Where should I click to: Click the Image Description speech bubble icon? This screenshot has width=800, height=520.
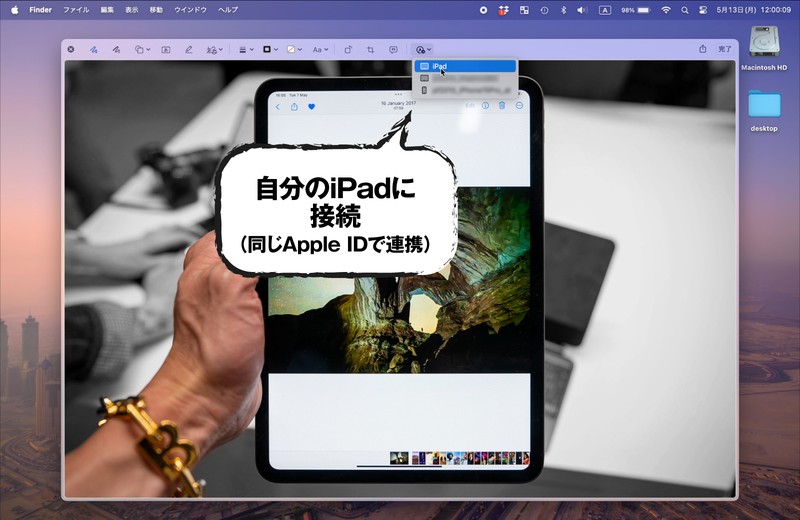pos(393,49)
